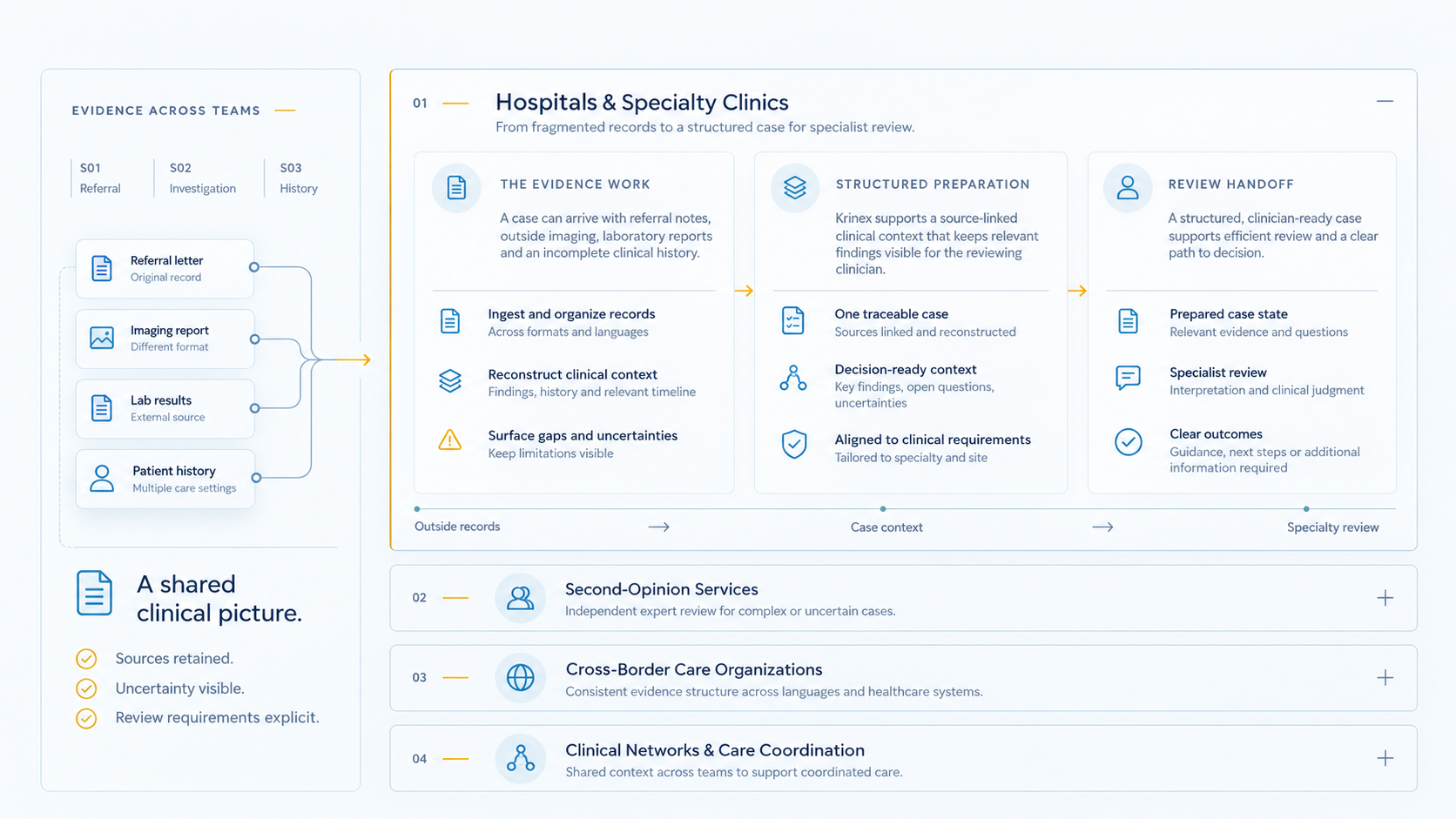
Task: Expand the Second-Opinion Services section
Action: pyautogui.click(x=1385, y=598)
